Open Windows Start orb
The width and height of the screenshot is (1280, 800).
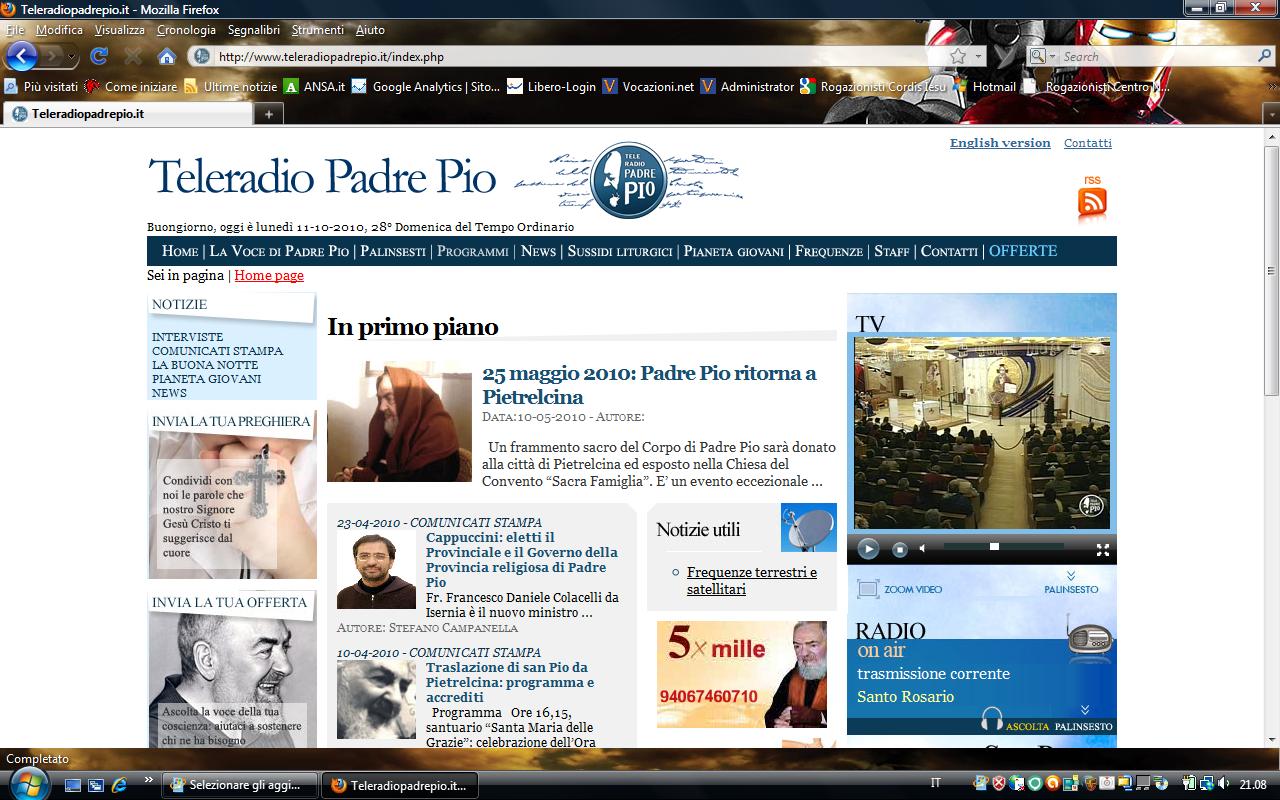pyautogui.click(x=27, y=783)
